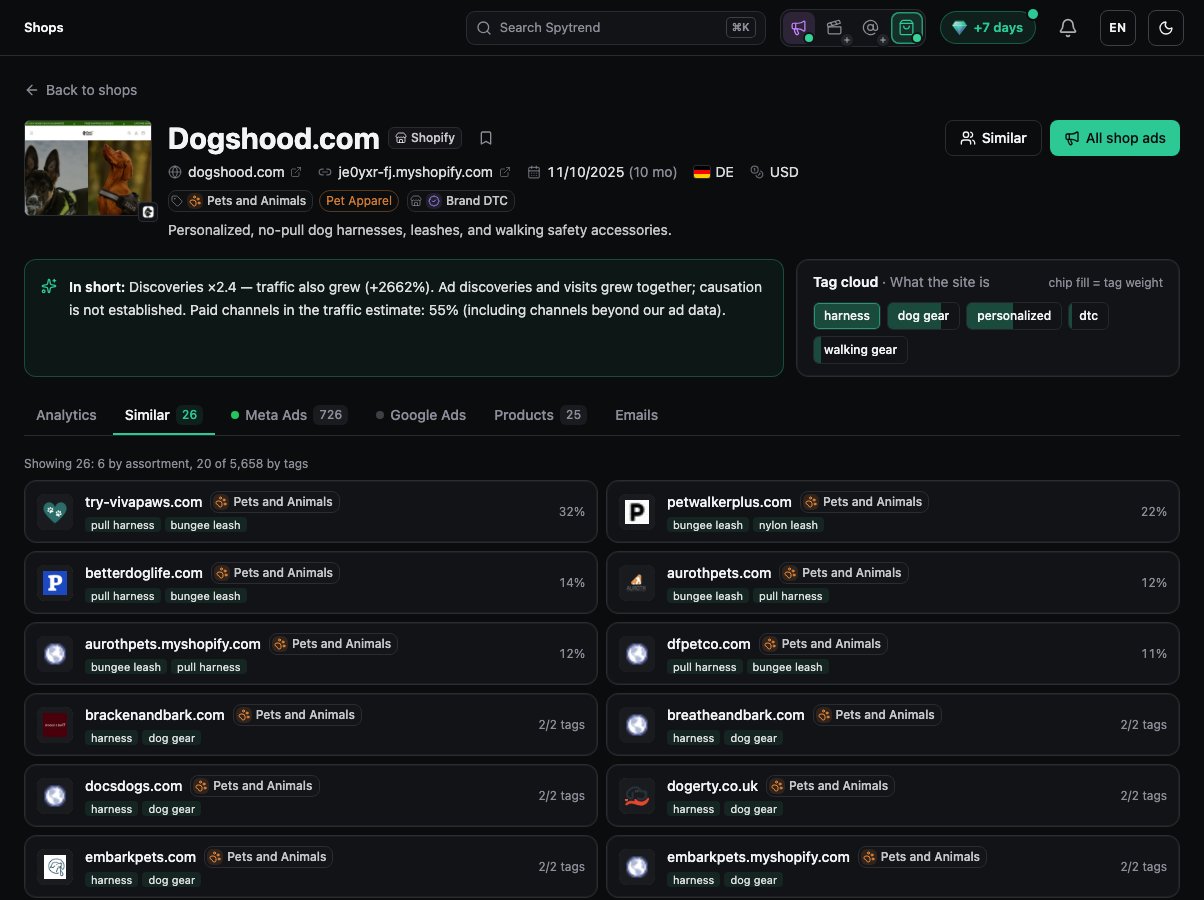The image size is (1204, 900).
Task: Click the sparkle icon beside In short summary
Action: (x=49, y=287)
